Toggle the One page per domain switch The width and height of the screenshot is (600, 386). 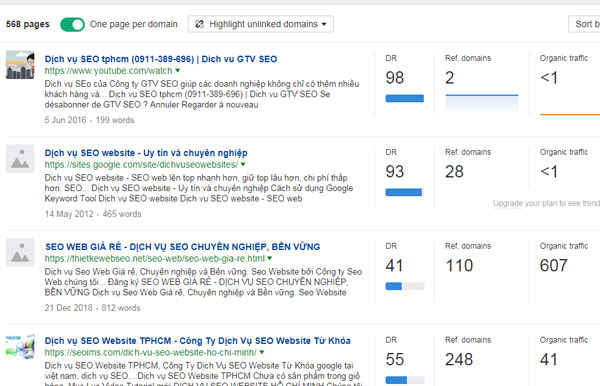pyautogui.click(x=72, y=24)
